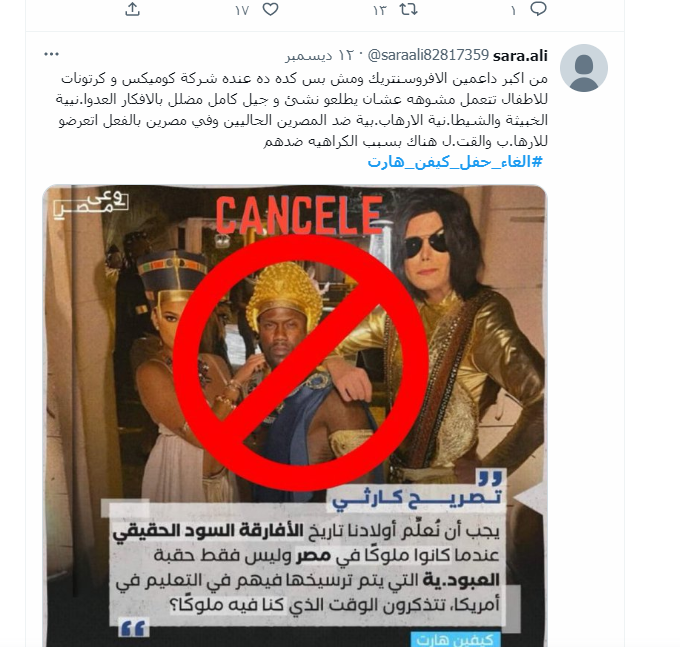The width and height of the screenshot is (680, 647).
Task: Open replies with the speech bubble icon
Action: pos(539,9)
